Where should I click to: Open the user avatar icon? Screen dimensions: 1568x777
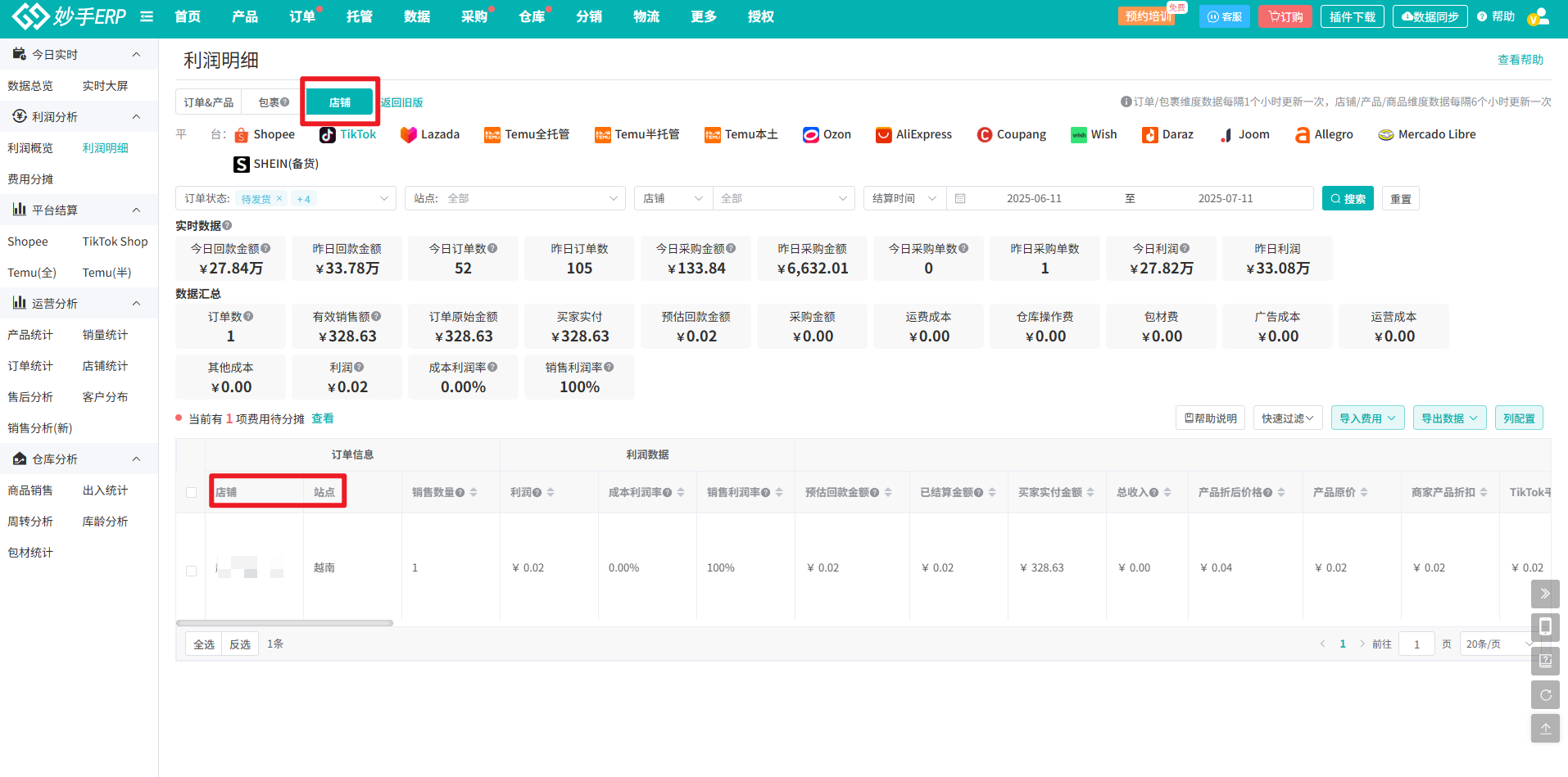[1539, 16]
